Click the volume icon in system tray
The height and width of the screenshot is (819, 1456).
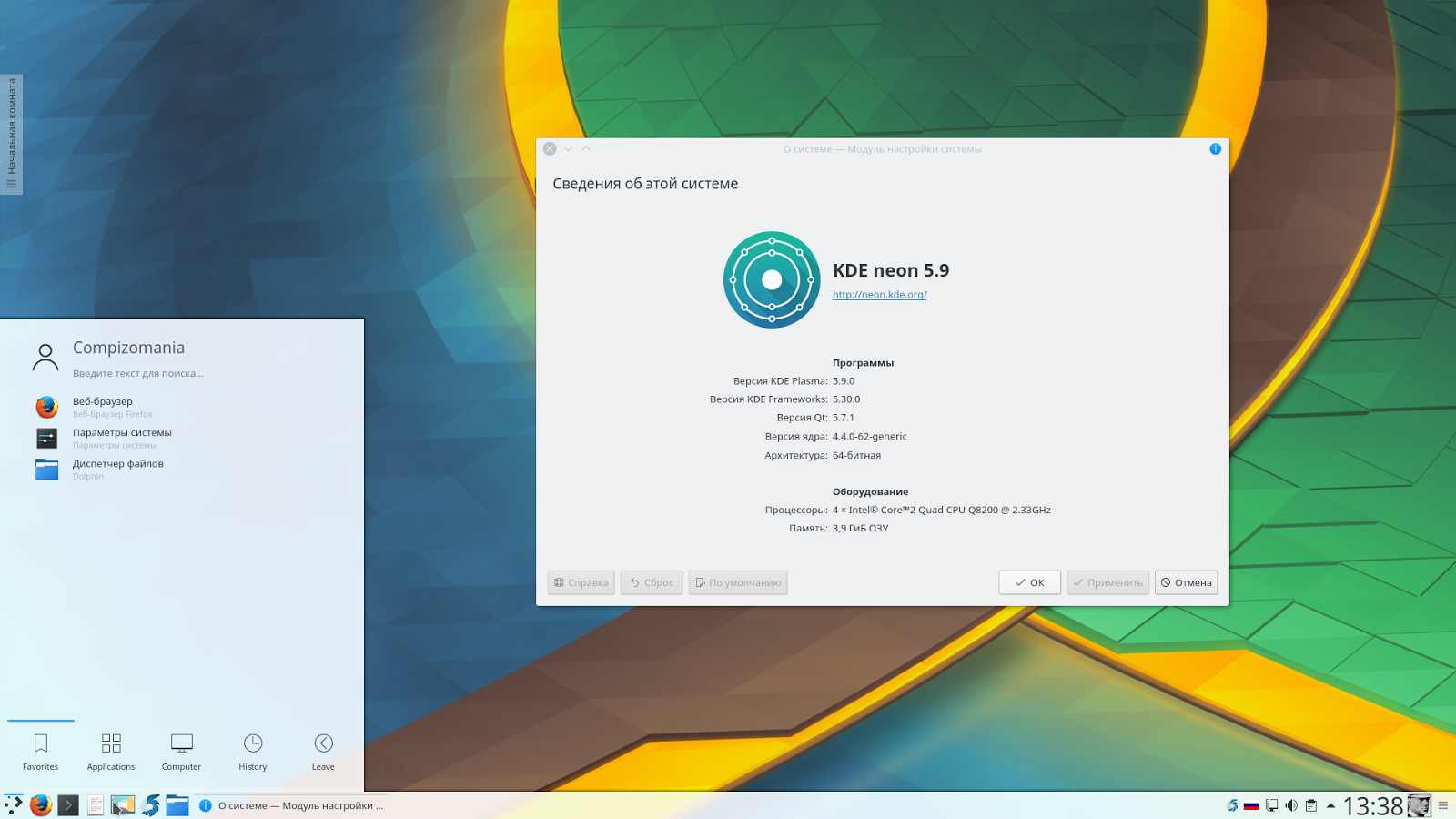(1291, 805)
